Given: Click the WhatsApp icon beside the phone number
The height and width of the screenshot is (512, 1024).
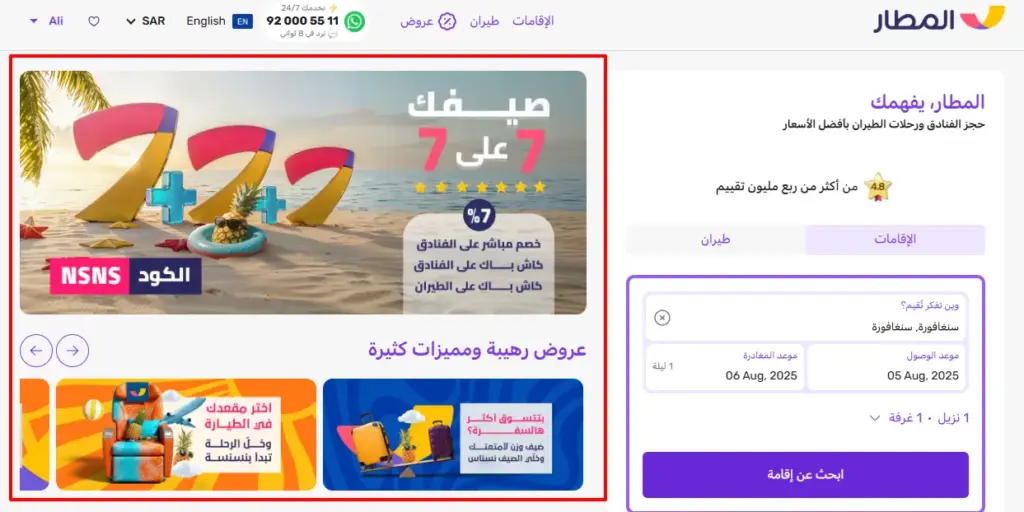Looking at the screenshot, I should point(355,22).
